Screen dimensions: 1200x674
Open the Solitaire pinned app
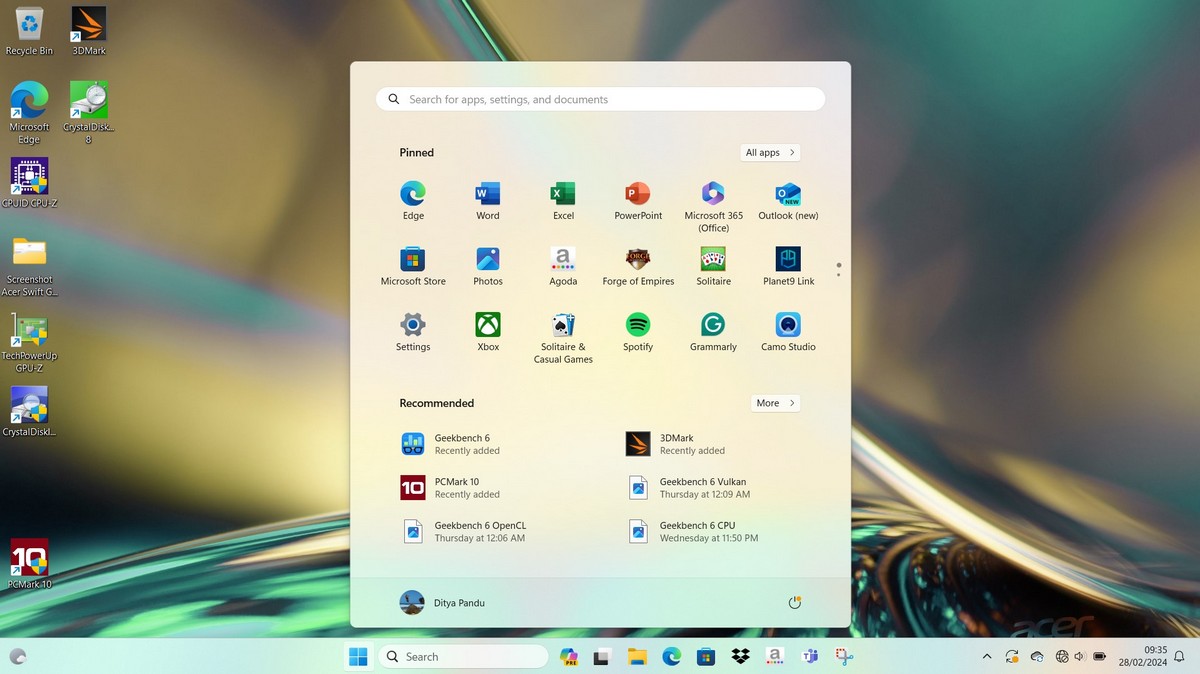tap(713, 267)
